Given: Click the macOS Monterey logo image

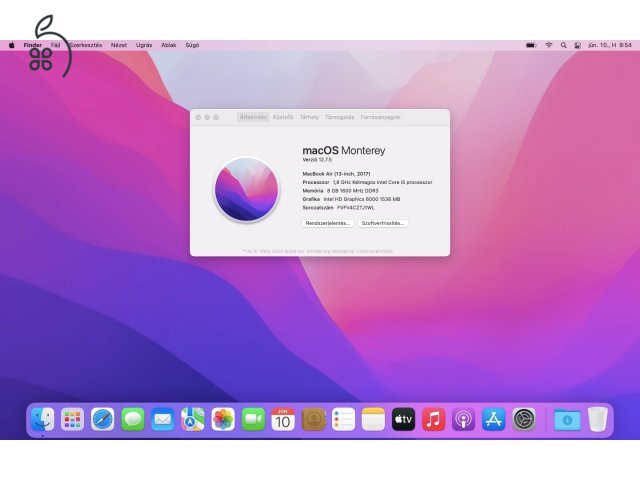Looking at the screenshot, I should (247, 189).
